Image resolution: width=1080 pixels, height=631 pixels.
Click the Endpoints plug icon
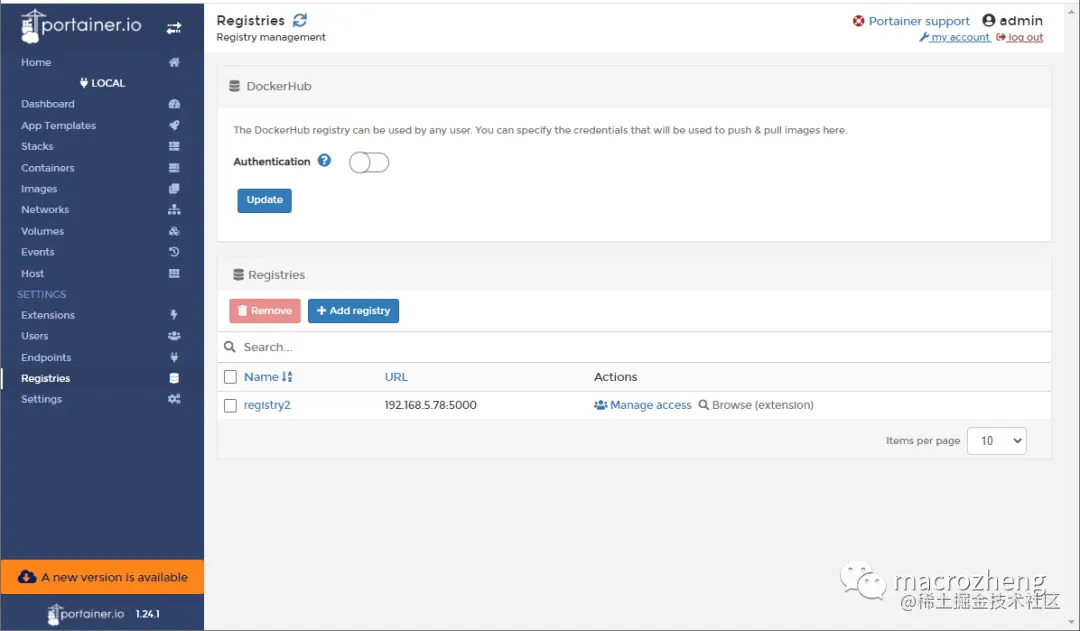[174, 358]
